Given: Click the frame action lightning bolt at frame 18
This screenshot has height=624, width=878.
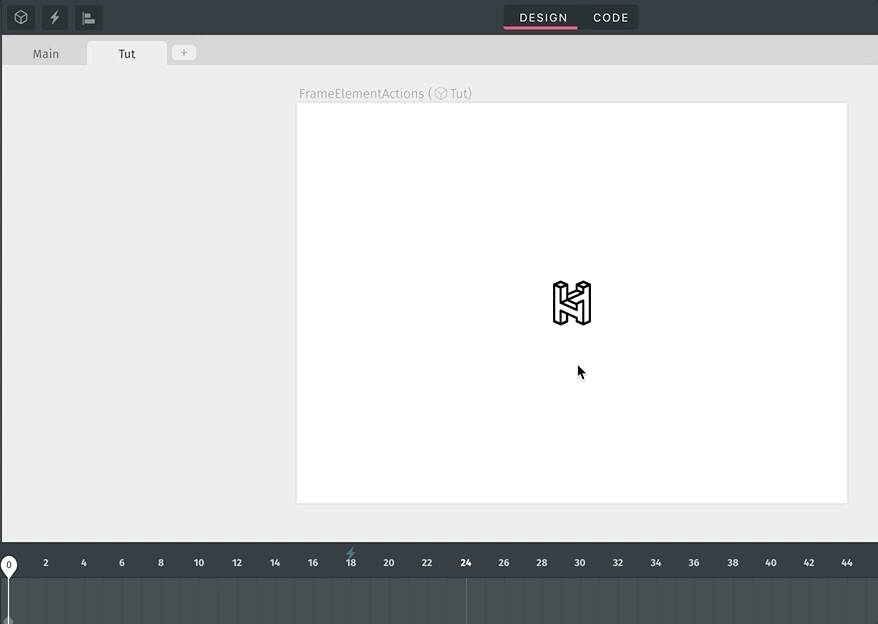Looking at the screenshot, I should click(x=351, y=553).
